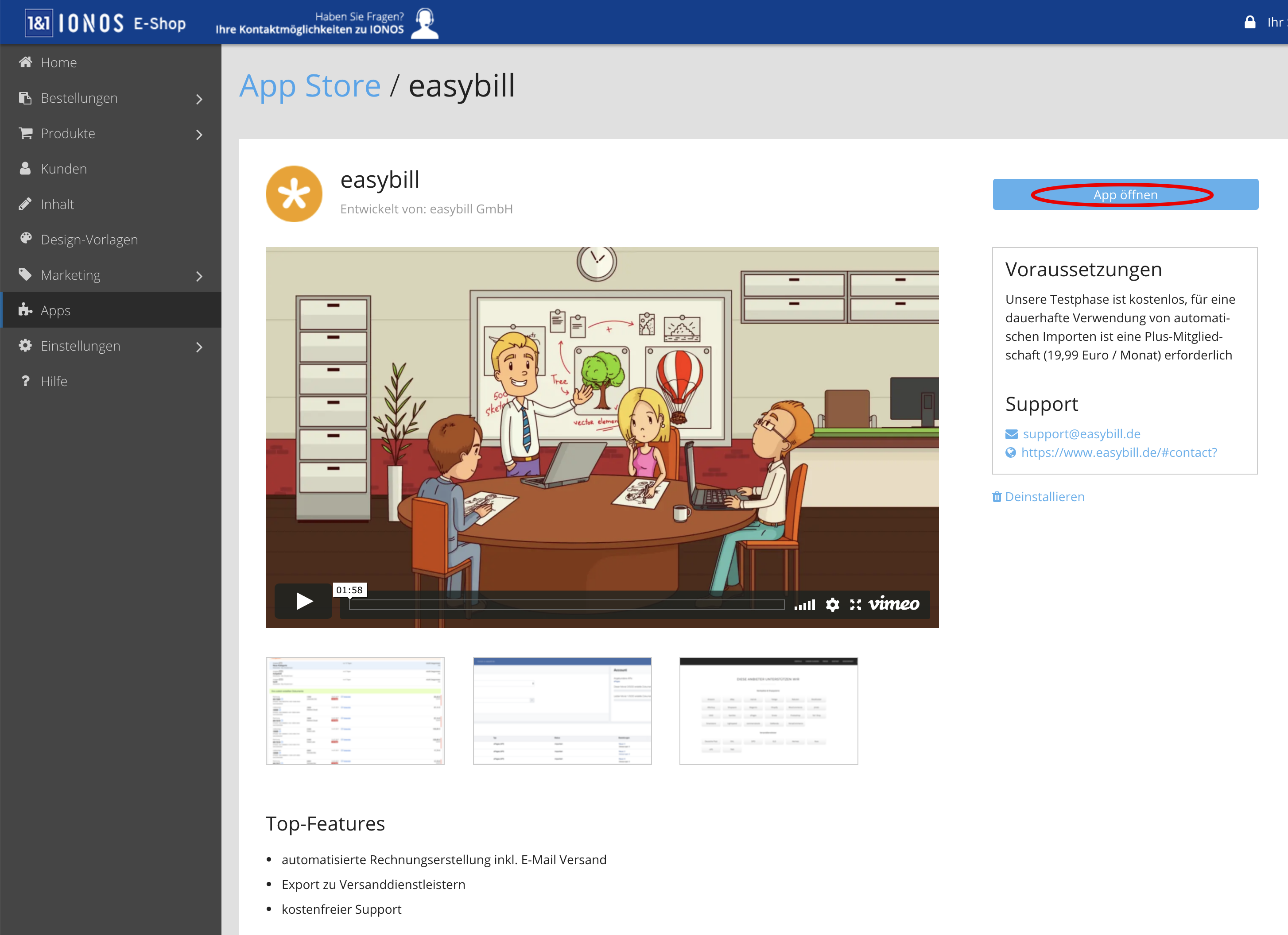Click the Design-Vorlagen palette icon
Screen dimensions: 1288x935
click(26, 239)
